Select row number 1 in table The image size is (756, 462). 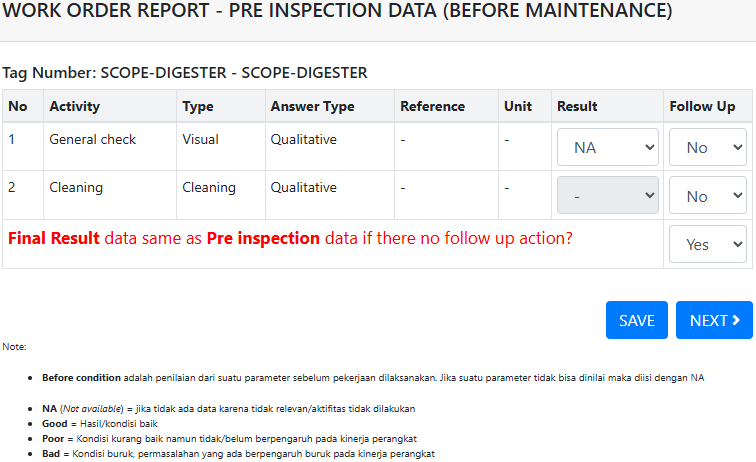point(12,139)
